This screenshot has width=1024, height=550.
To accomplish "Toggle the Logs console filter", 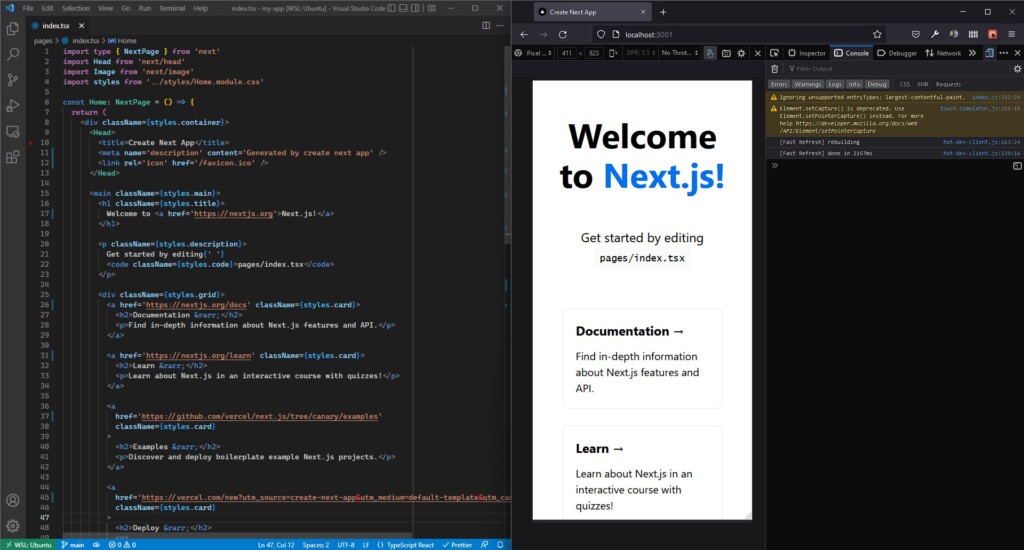I will click(x=835, y=84).
